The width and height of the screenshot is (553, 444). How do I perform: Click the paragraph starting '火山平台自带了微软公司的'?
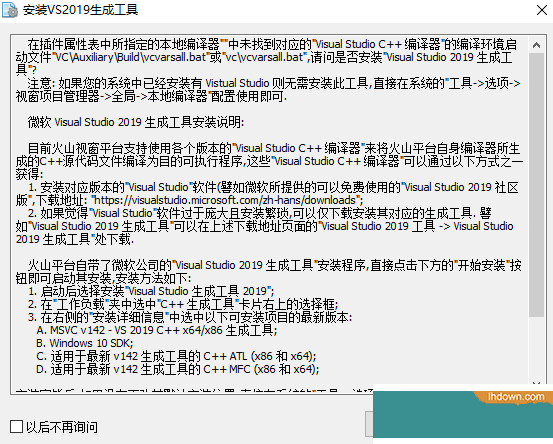click(x=268, y=272)
